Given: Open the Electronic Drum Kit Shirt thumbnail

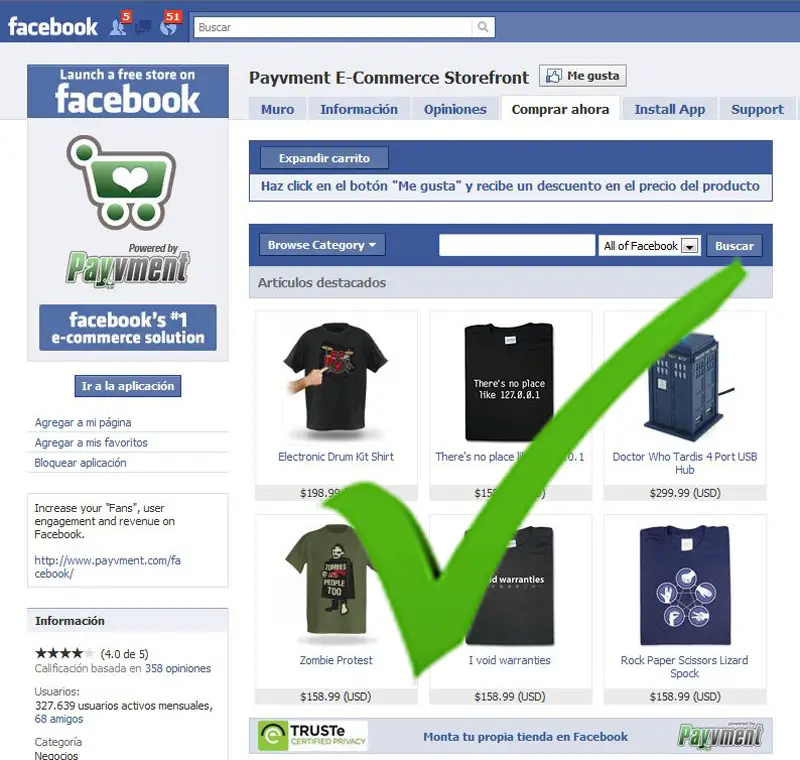Looking at the screenshot, I should tap(336, 381).
